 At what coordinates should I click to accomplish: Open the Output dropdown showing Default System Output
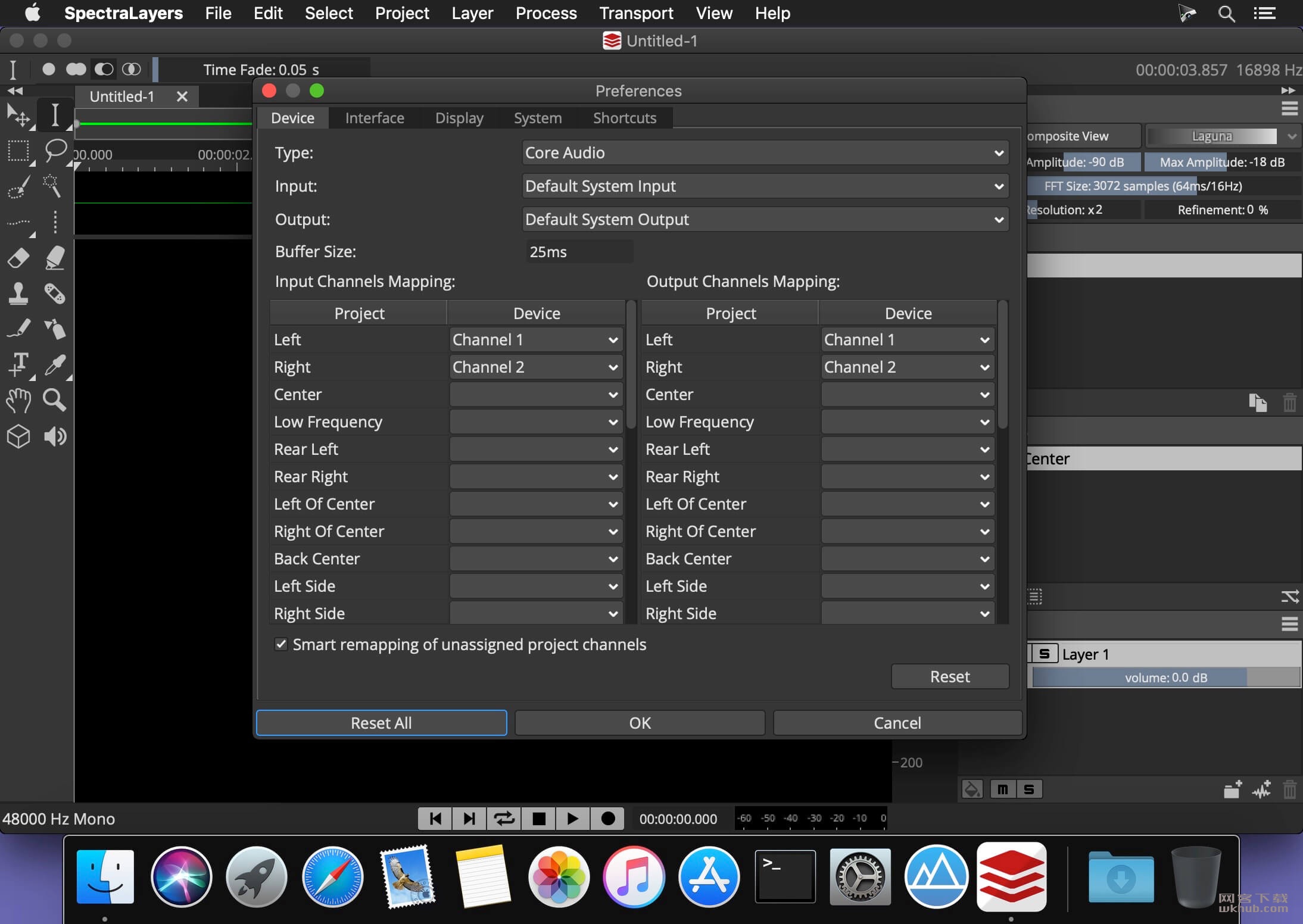[x=765, y=220]
